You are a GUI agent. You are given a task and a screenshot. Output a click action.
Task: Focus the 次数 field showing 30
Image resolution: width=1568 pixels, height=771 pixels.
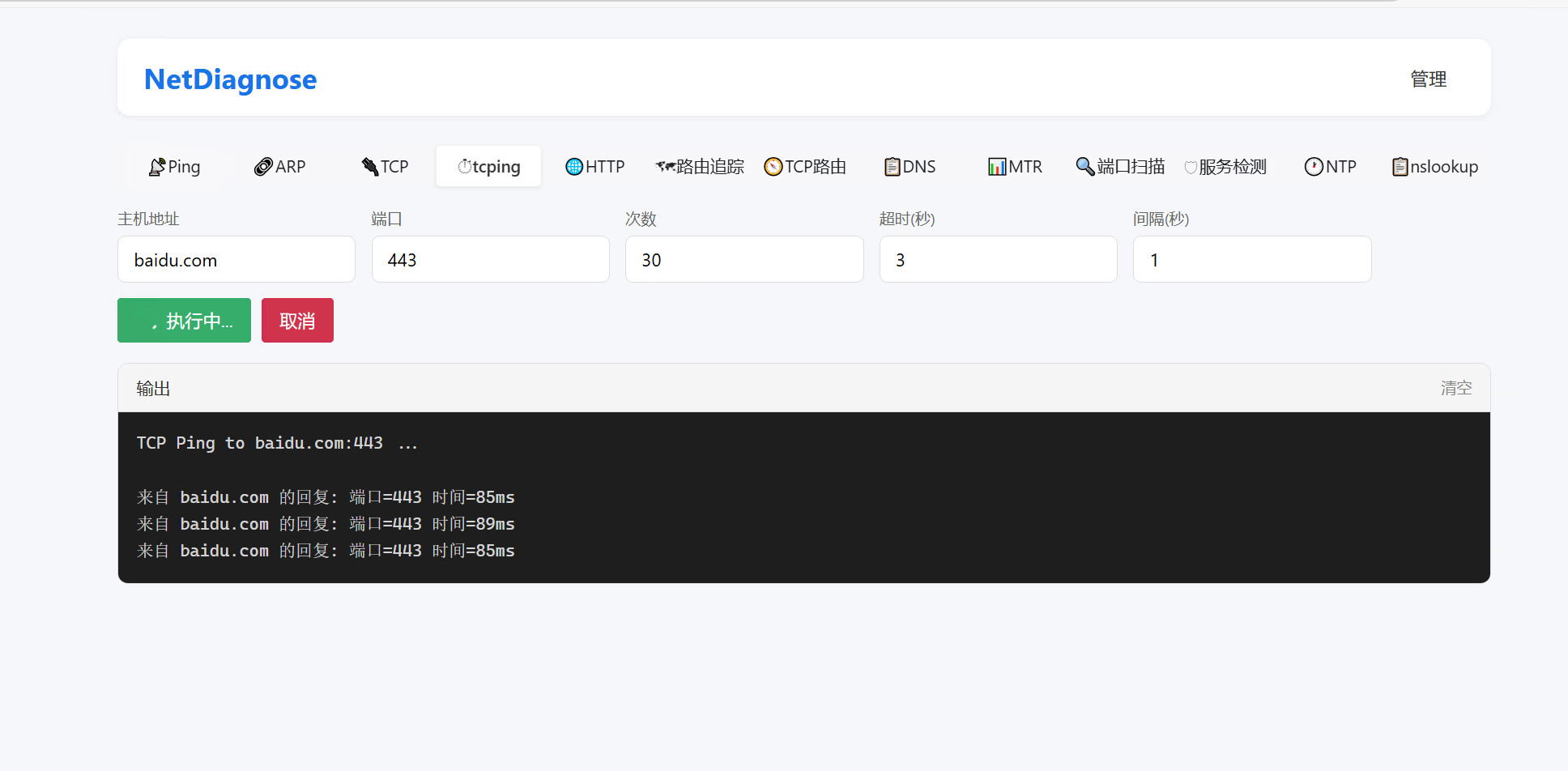pos(744,259)
